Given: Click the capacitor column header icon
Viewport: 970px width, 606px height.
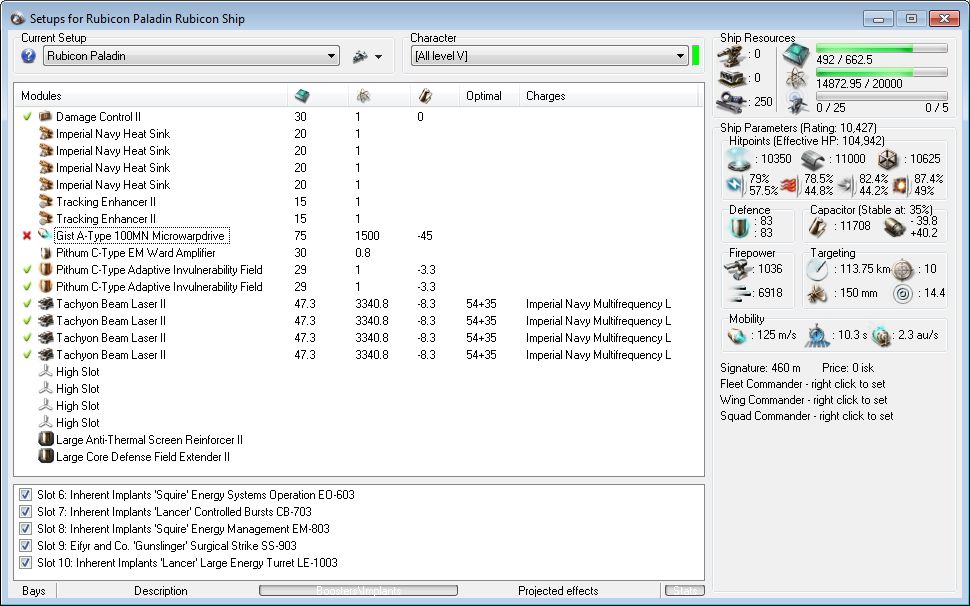Looking at the screenshot, I should [426, 96].
